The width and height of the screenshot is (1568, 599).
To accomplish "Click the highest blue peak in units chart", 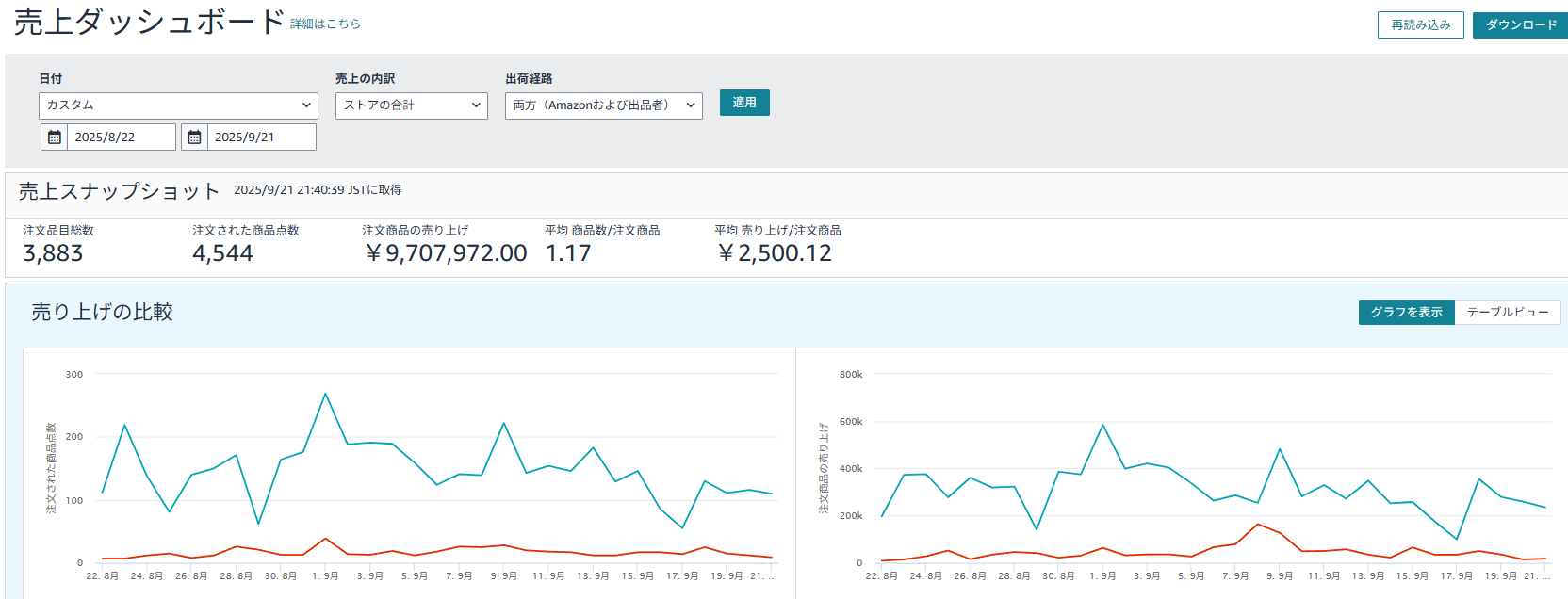I will [x=325, y=394].
